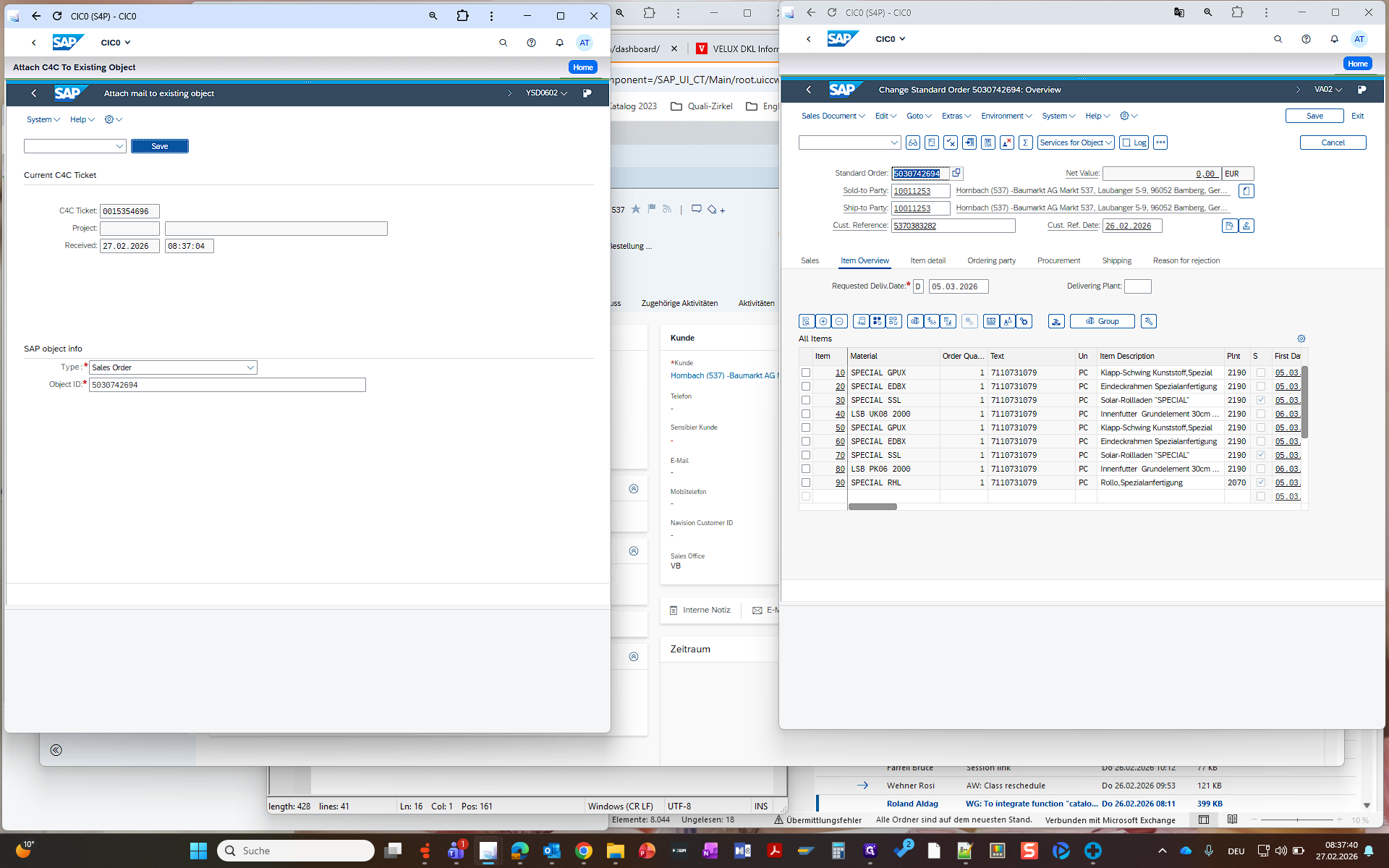This screenshot has height=868, width=1389.
Task: Open the notifications bell in right SAP window
Action: (1334, 39)
